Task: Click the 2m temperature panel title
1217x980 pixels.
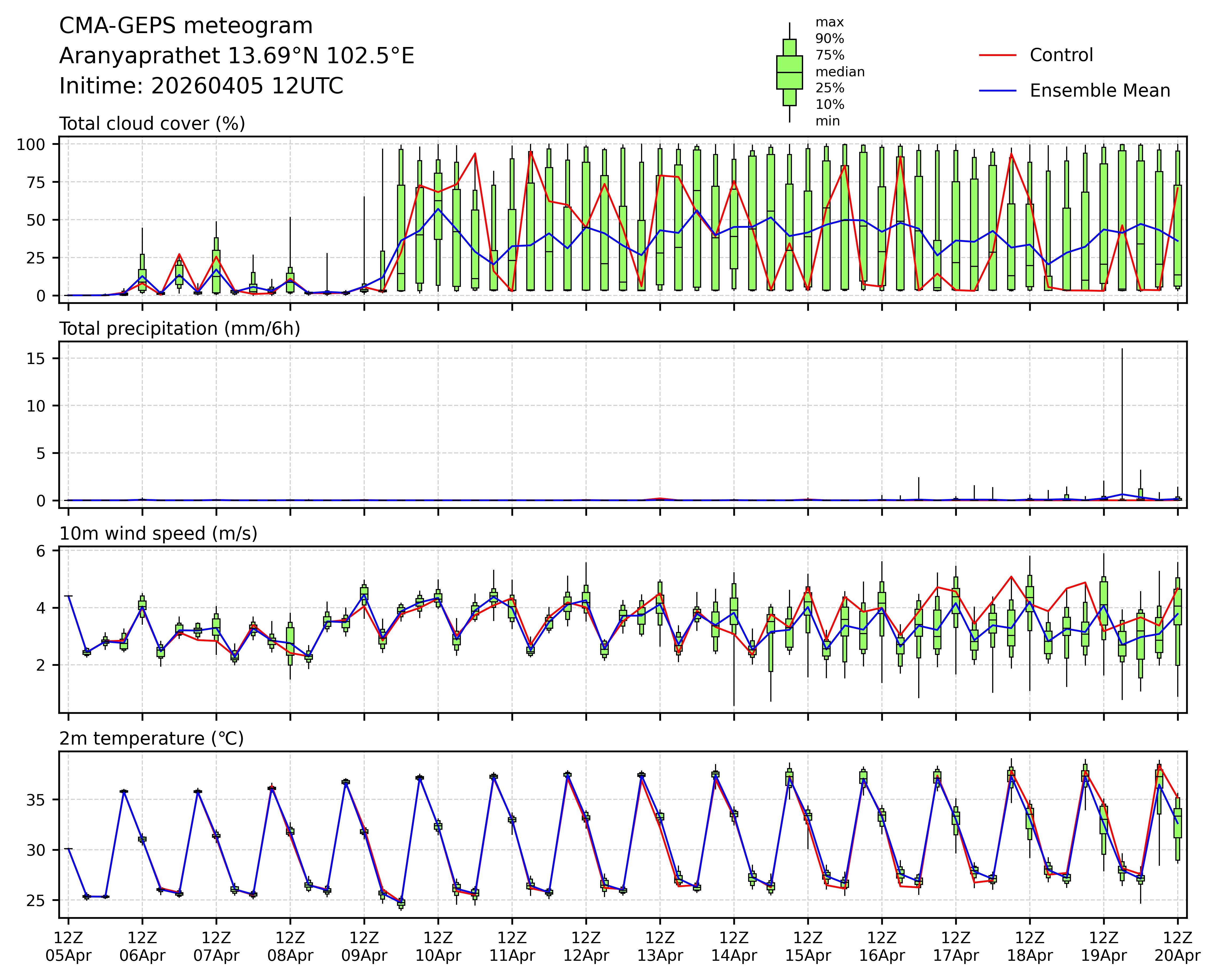Action: tap(151, 738)
